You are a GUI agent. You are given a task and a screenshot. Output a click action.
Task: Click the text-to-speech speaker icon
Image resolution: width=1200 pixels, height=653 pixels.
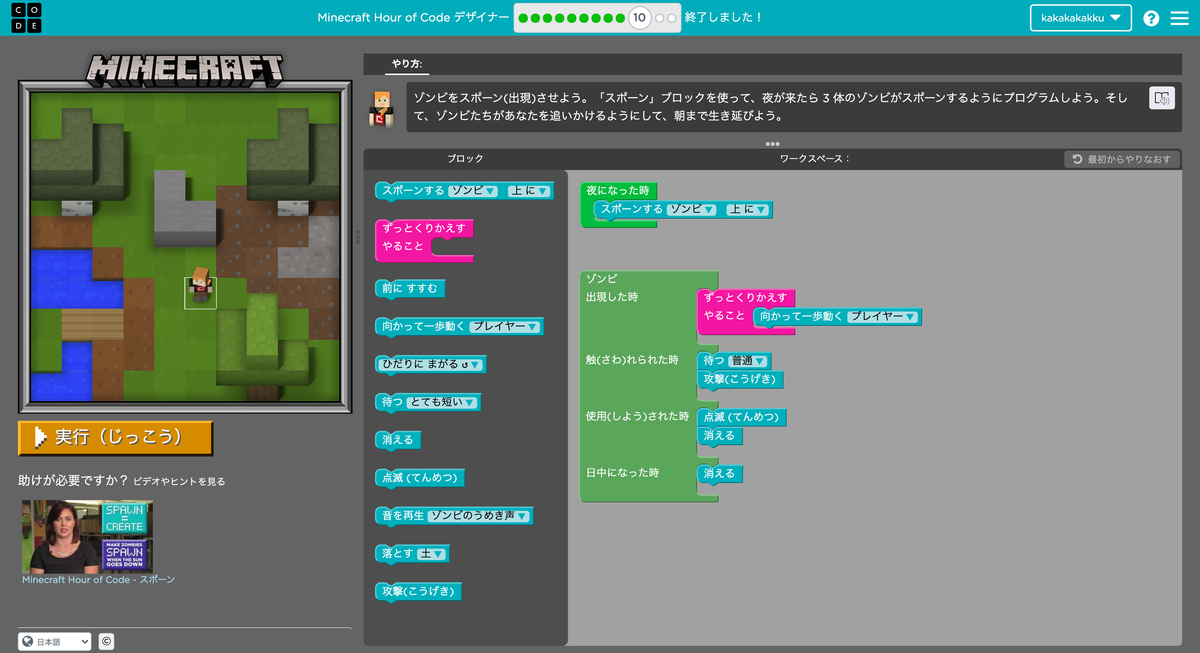coord(1161,98)
